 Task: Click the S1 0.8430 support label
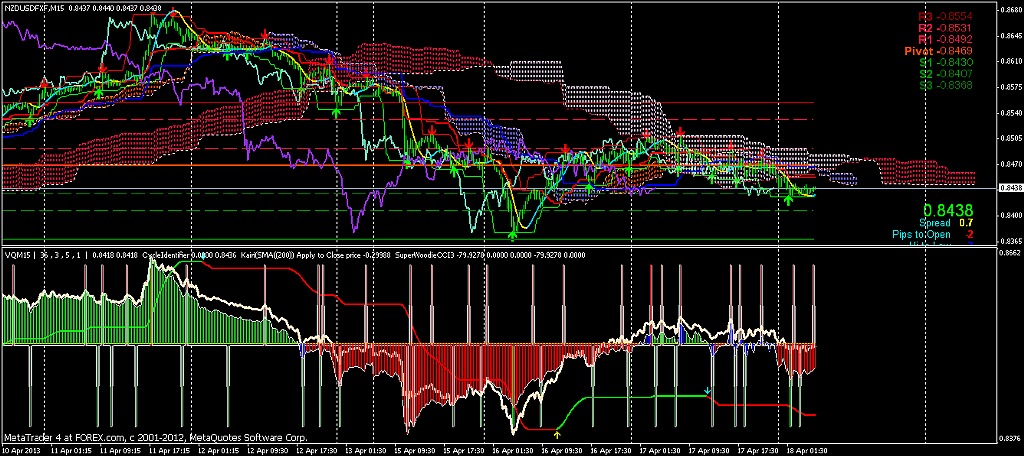[x=946, y=62]
